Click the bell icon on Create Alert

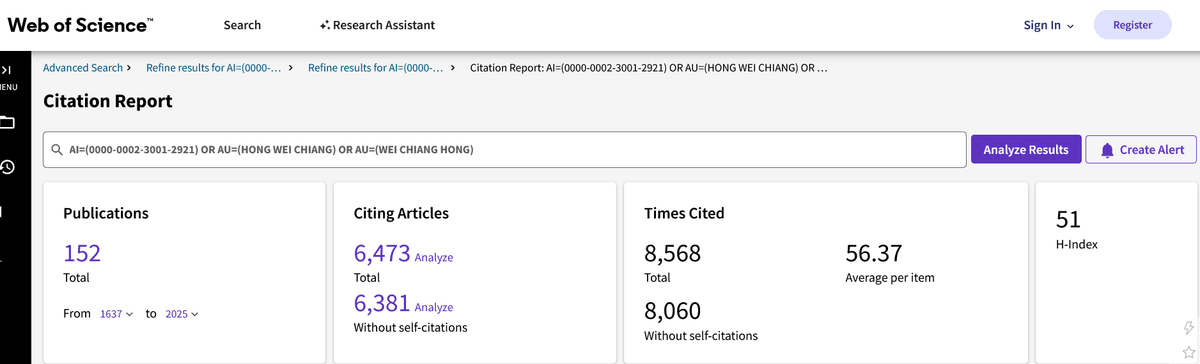point(1107,150)
